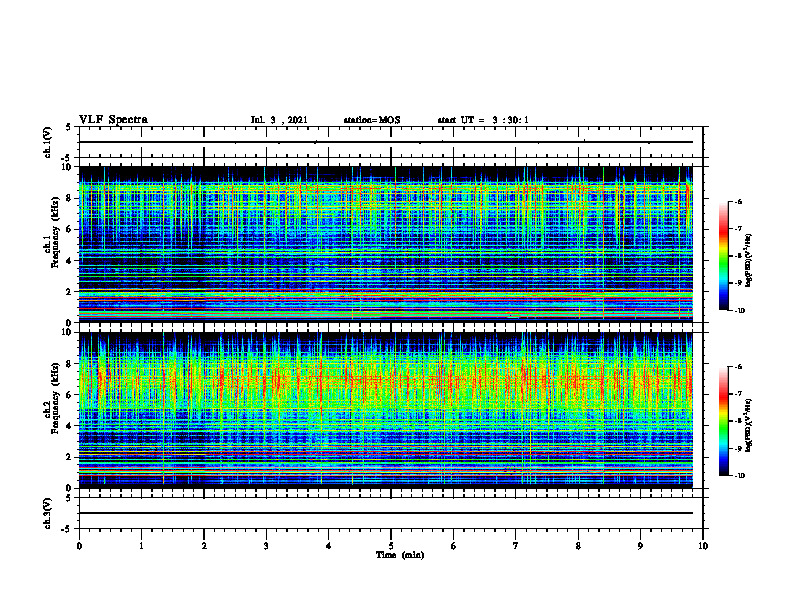792x612 pixels.
Task: Click the "8" minute tick on time axis
Action: 578,546
